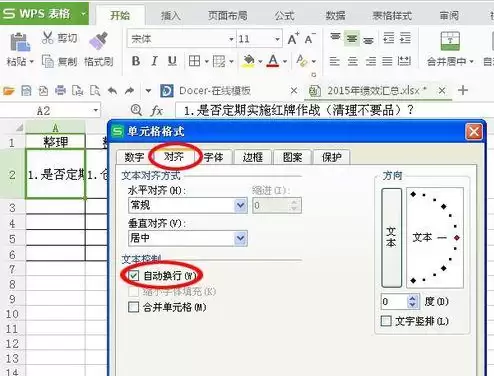494x376 pixels.
Task: Click the Copy icon
Action: point(48,61)
